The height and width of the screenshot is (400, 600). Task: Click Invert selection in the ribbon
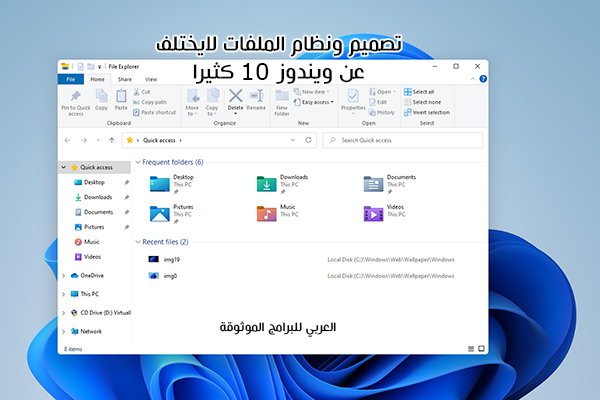427,113
